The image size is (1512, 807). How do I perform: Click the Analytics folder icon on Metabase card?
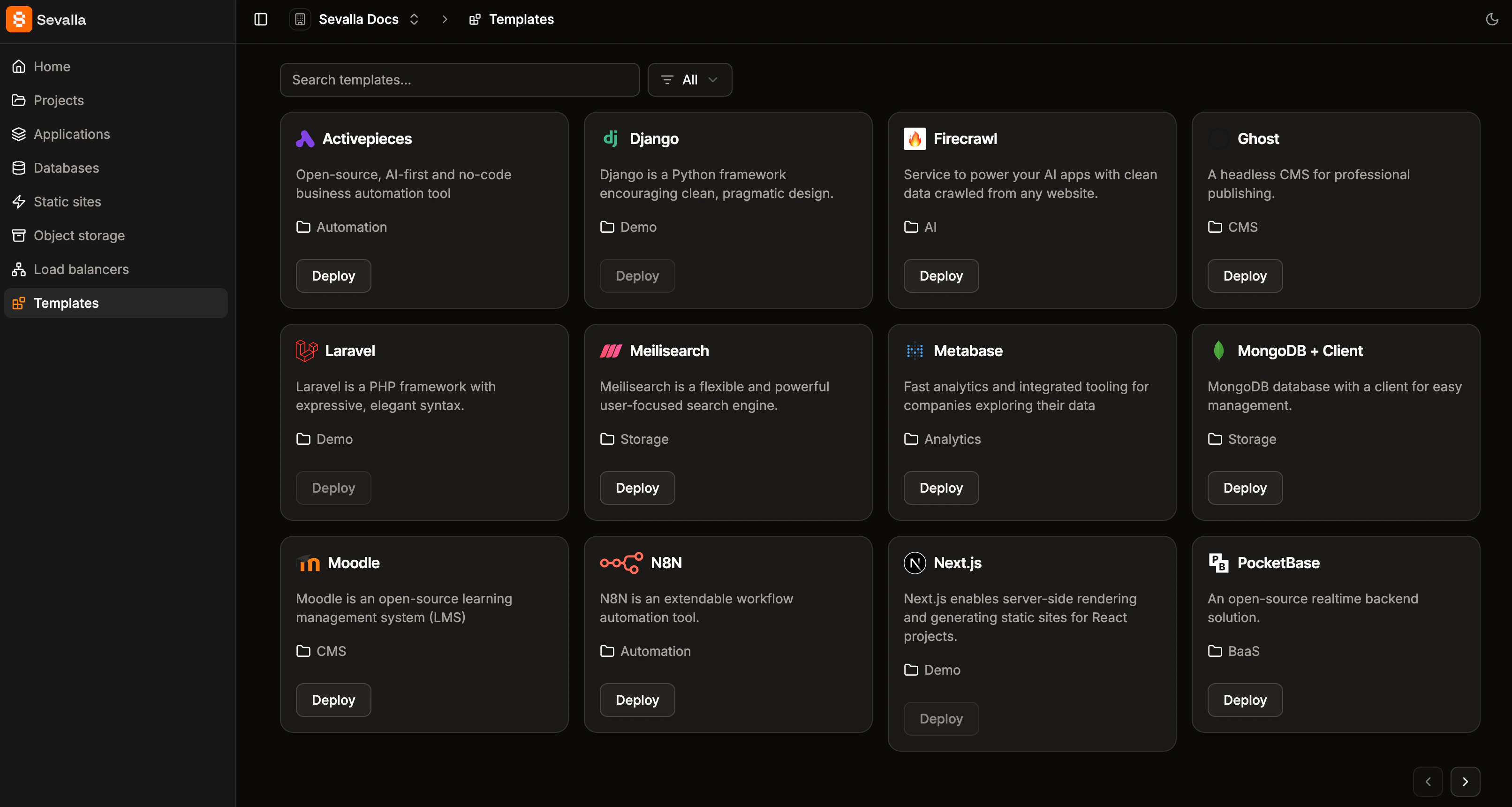(911, 439)
